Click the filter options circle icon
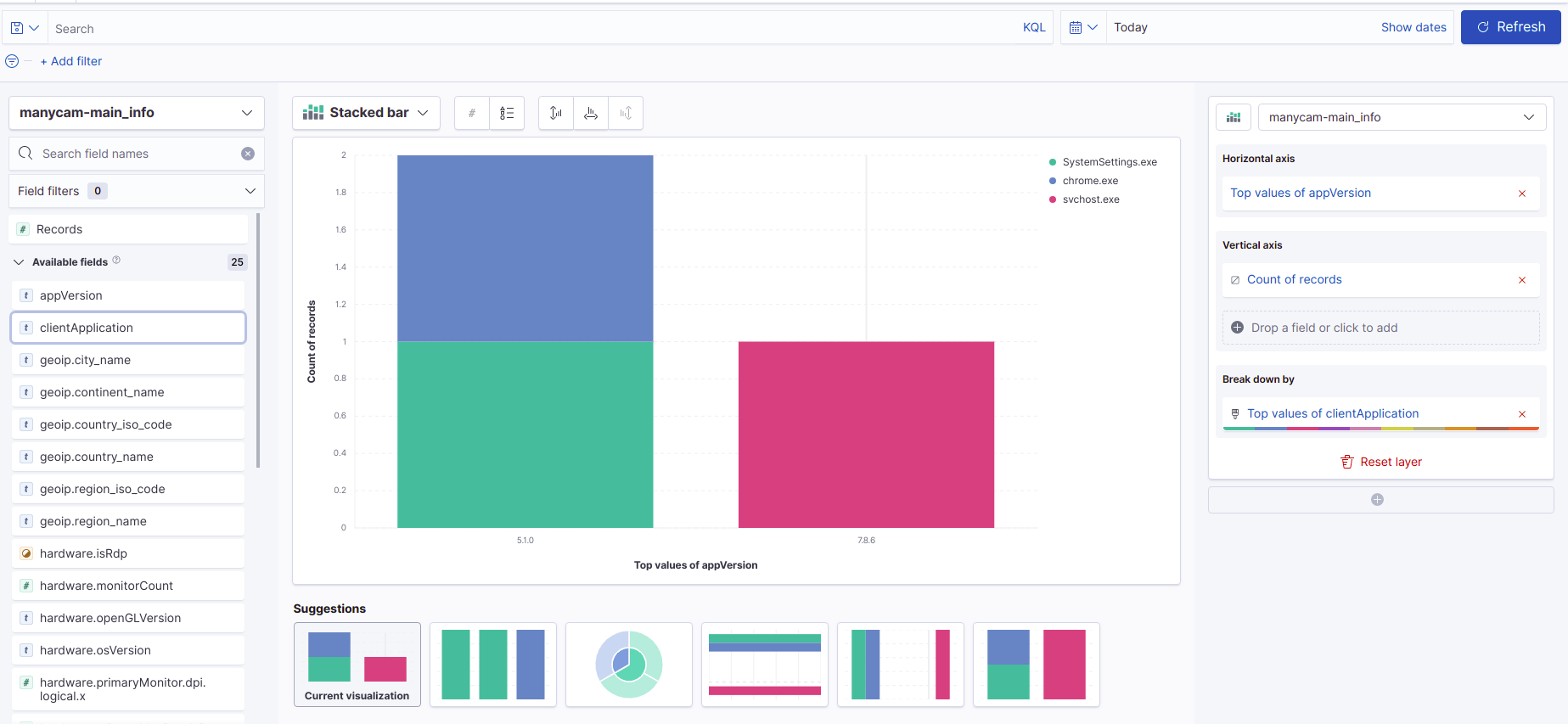This screenshot has height=724, width=1568. click(x=12, y=61)
